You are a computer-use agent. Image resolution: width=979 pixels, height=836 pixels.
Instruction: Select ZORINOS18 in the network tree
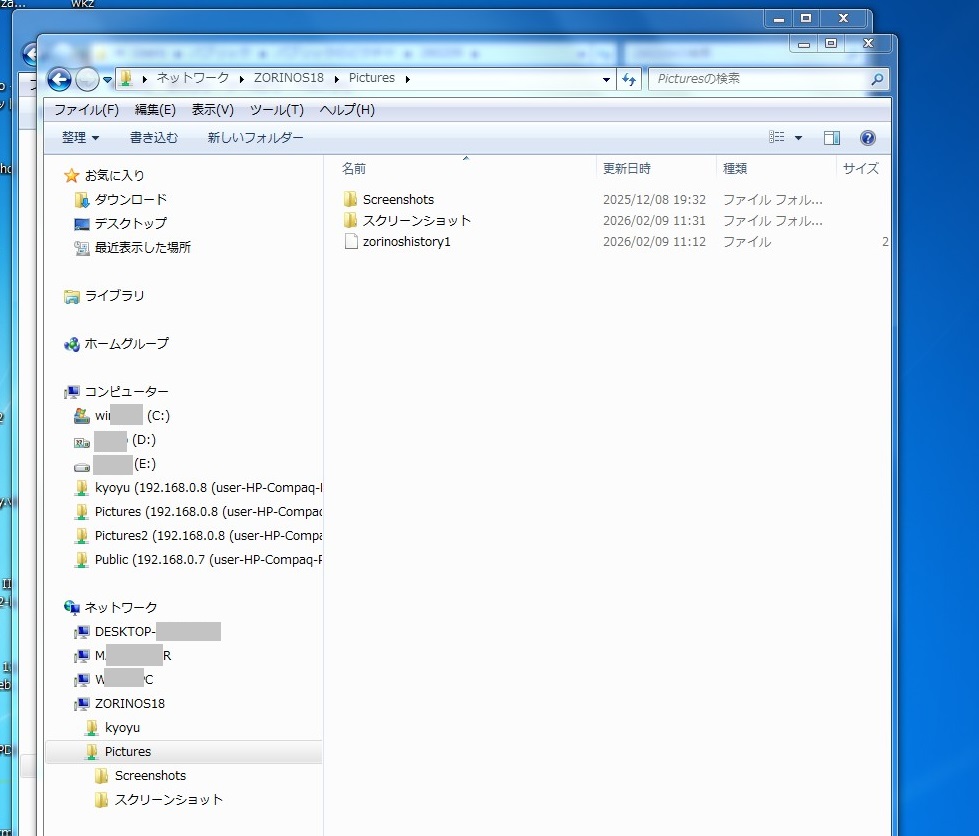129,703
